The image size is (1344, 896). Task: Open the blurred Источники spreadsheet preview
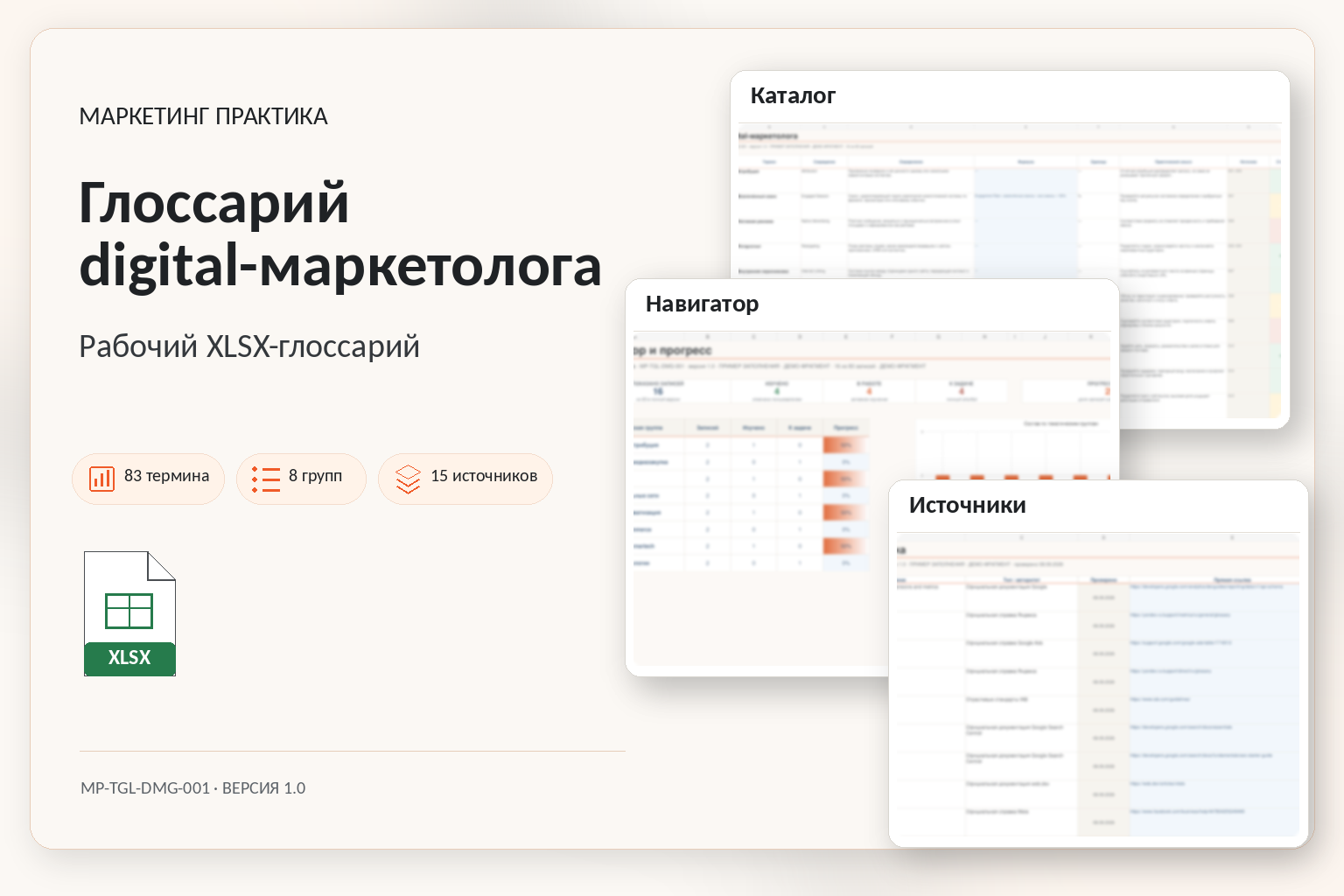[x=1098, y=684]
